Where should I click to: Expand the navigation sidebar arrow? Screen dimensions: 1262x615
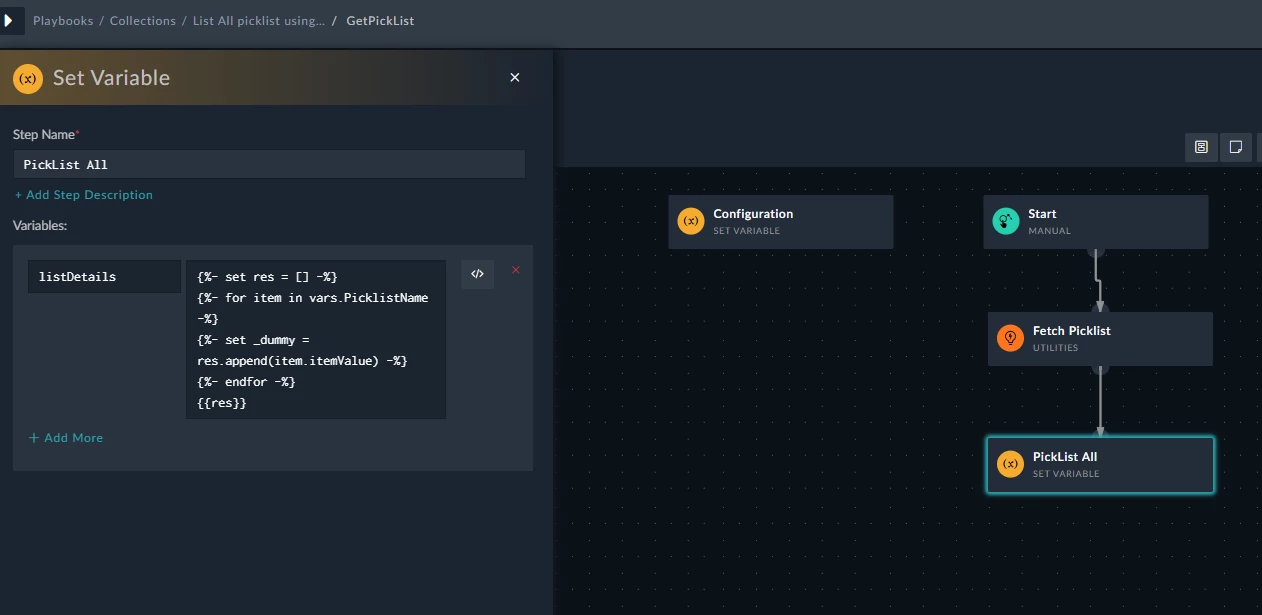(10, 20)
